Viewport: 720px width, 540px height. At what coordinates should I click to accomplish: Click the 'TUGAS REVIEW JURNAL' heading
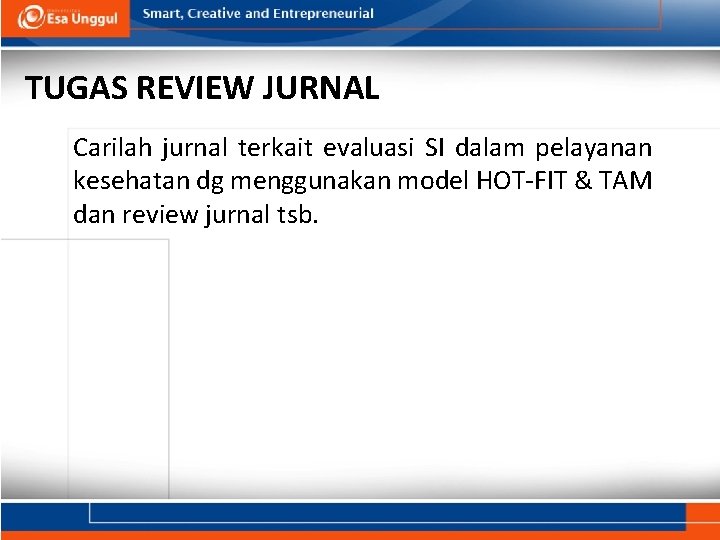(x=202, y=88)
